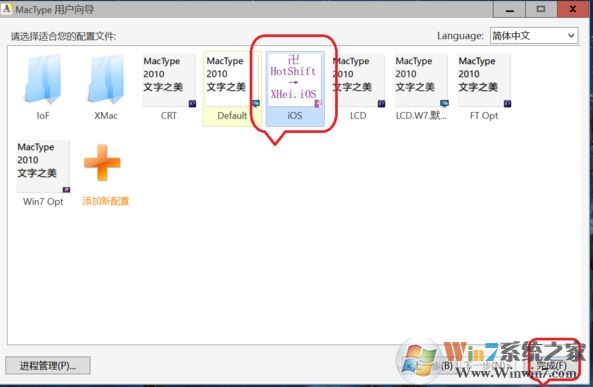Pick the LCD.W7 default profile

click(421, 87)
